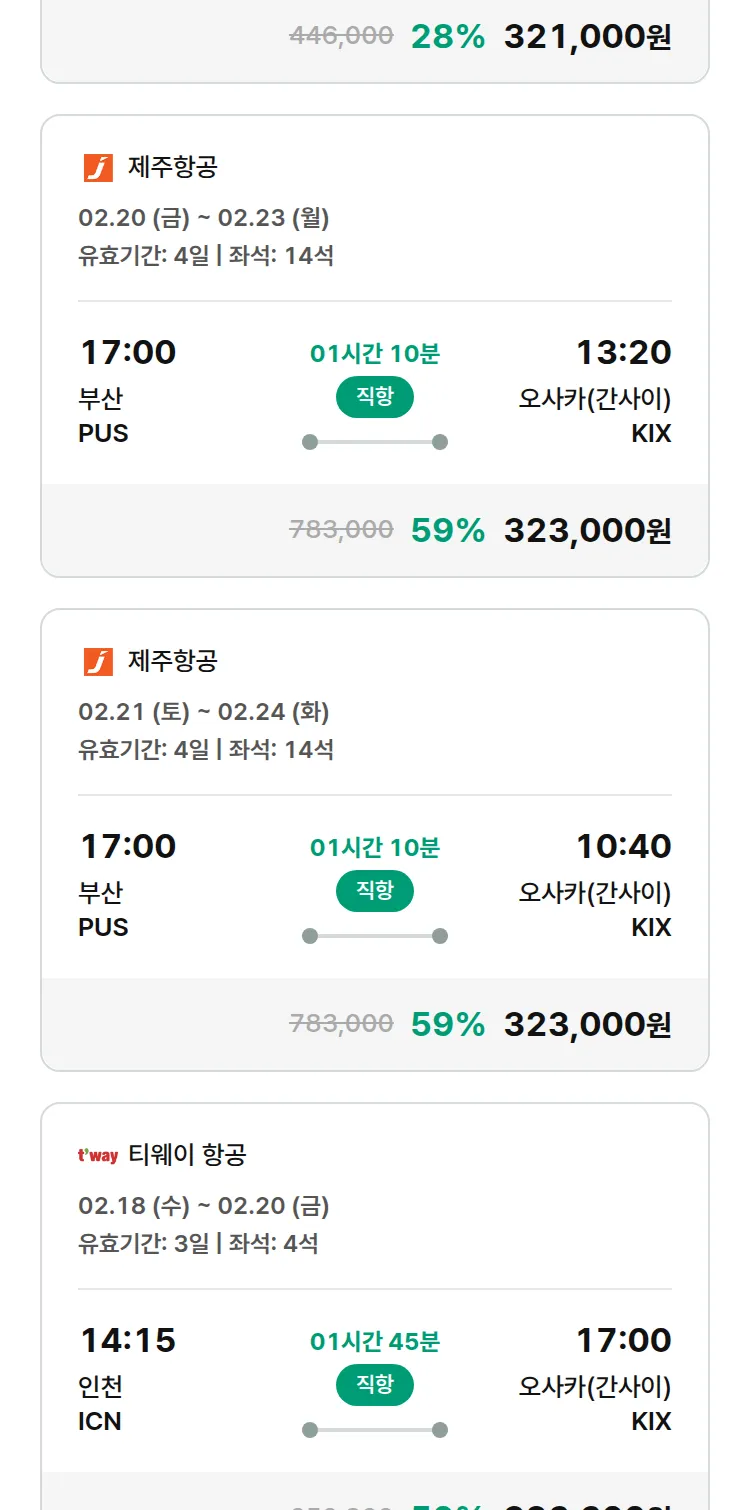Click 10:40 arrival time at KIX
Image resolution: width=750 pixels, height=1510 pixels.
[623, 846]
